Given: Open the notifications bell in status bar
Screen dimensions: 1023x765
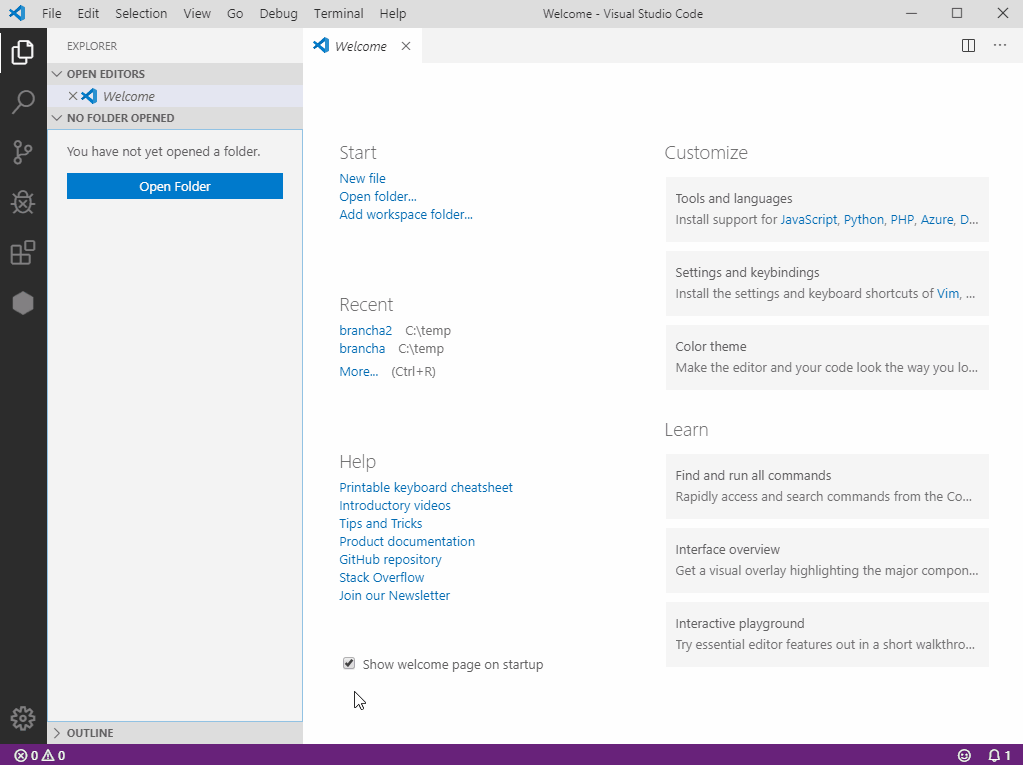Looking at the screenshot, I should tap(999, 755).
